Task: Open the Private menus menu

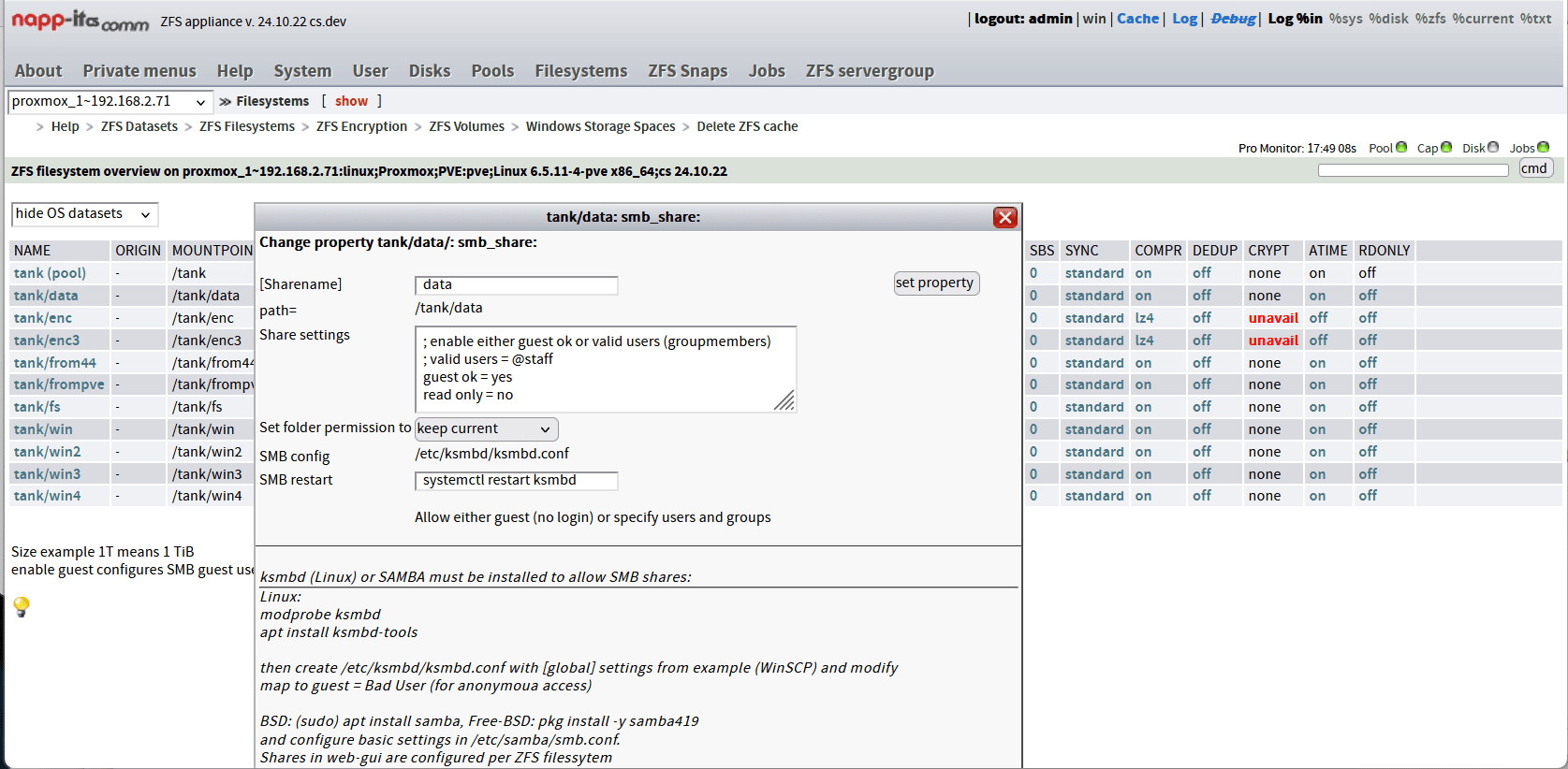Action: tap(139, 71)
